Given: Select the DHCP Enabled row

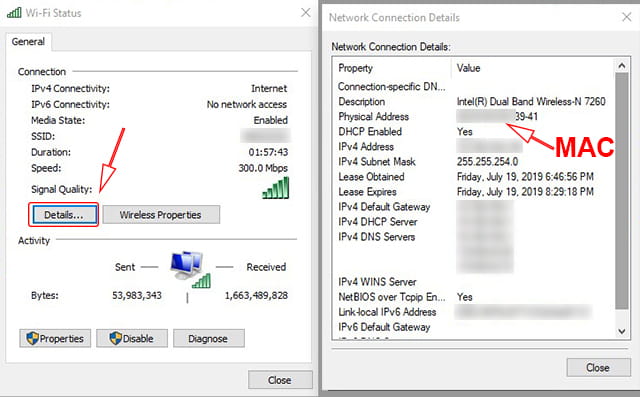Looking at the screenshot, I should [473, 132].
